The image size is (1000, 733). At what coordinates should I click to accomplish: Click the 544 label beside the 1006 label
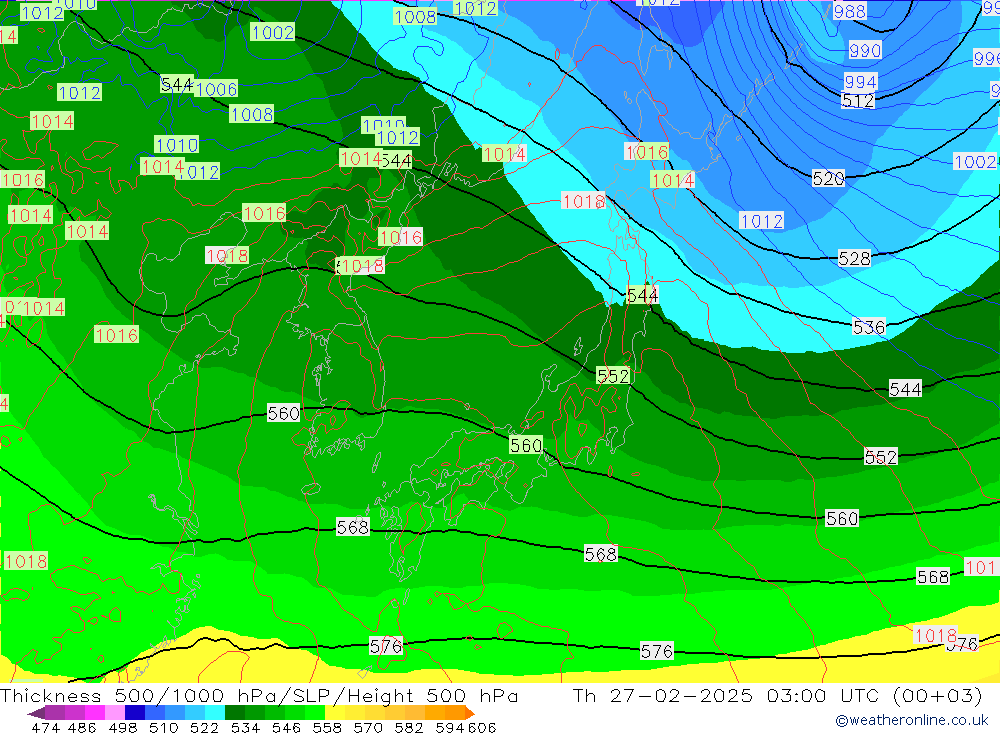coord(177,84)
